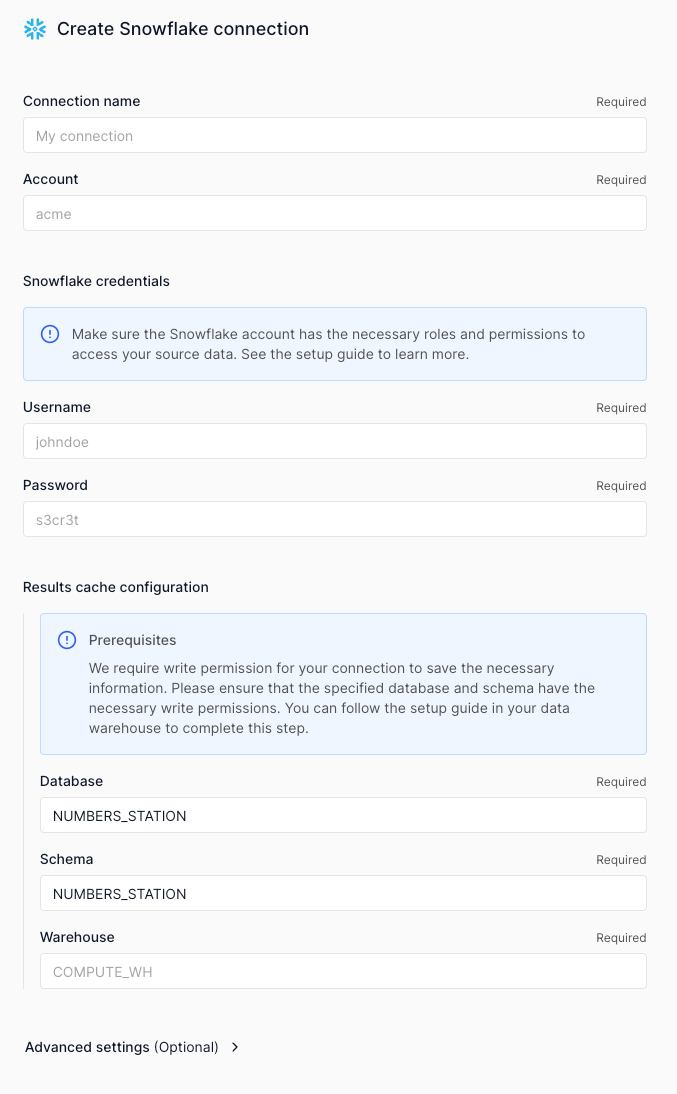Viewport: 677px width, 1094px height.
Task: Click the info icon in the credentials notice
Action: 50,334
